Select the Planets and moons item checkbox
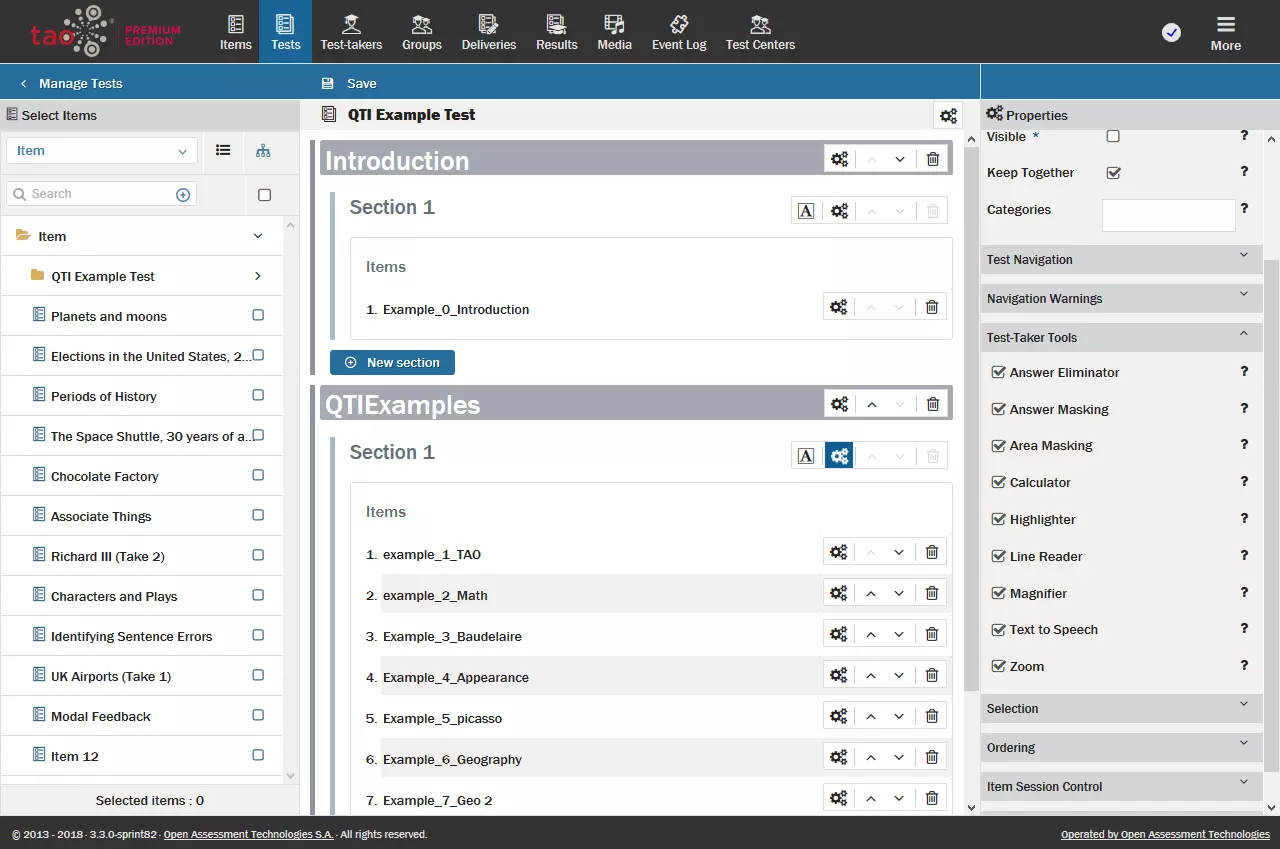The height and width of the screenshot is (849, 1280). point(258,315)
